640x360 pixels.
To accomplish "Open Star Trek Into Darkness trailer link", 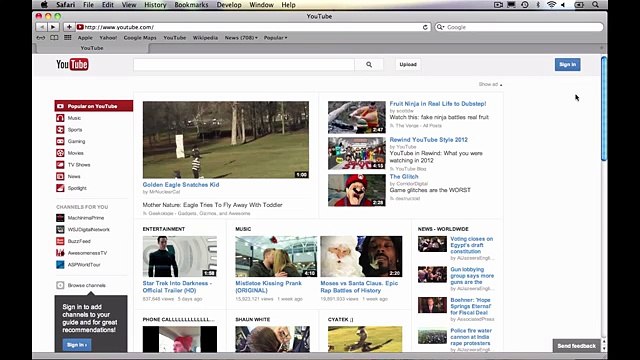I will [x=177, y=287].
